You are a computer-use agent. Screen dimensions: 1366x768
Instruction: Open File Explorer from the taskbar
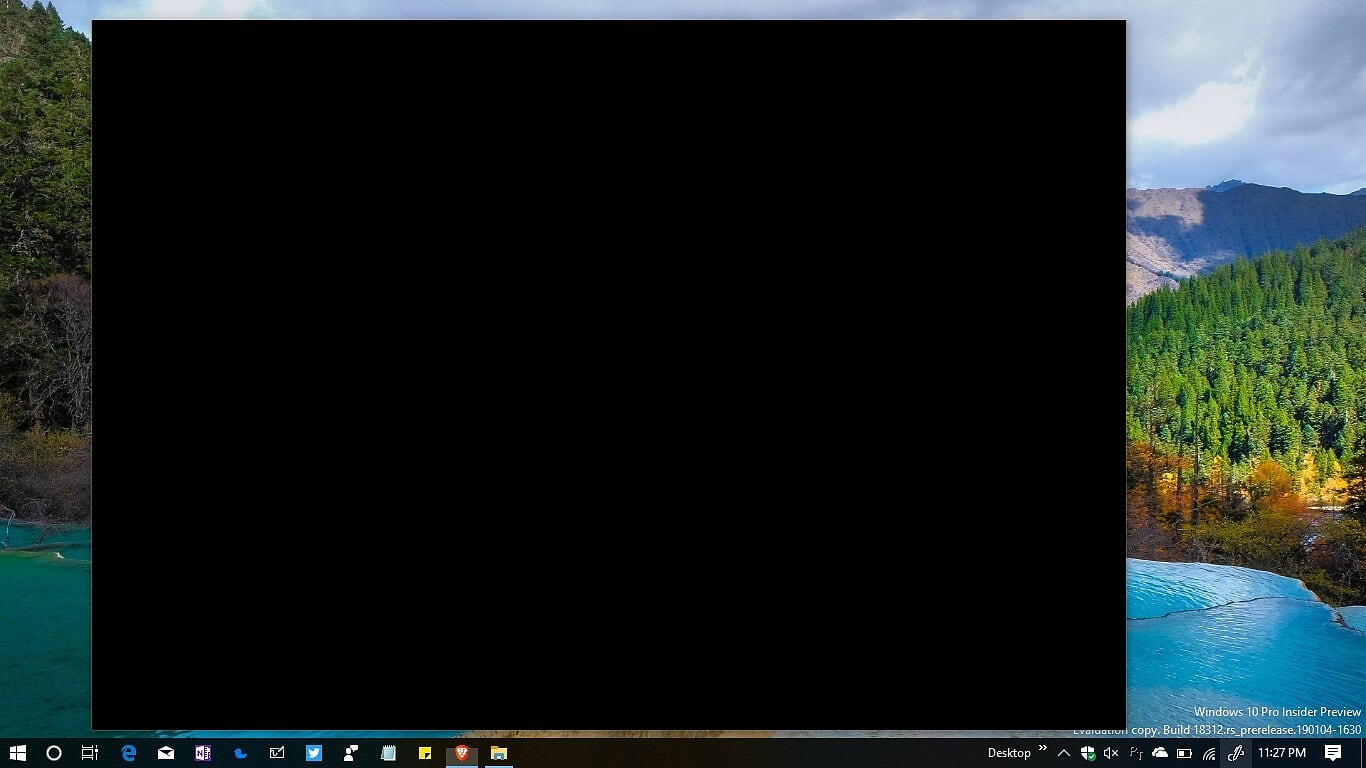coord(499,753)
